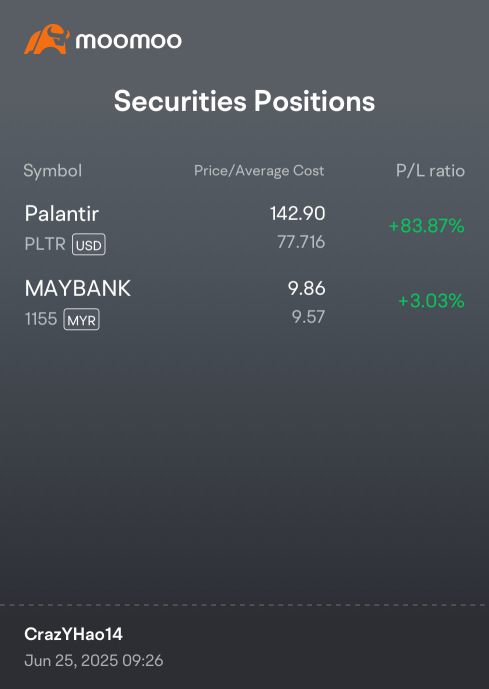The width and height of the screenshot is (489, 689).
Task: Click the moomoo bull logo icon
Action: click(x=47, y=39)
